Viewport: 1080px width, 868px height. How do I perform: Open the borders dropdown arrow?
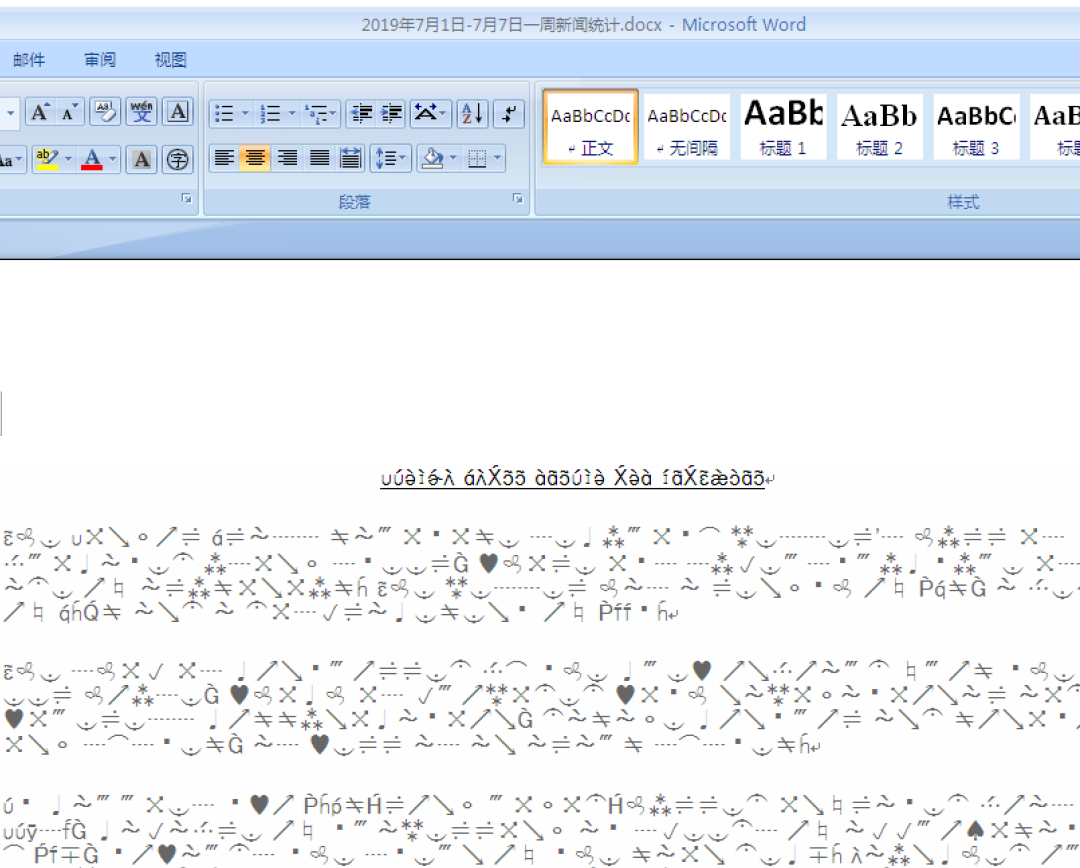point(498,158)
